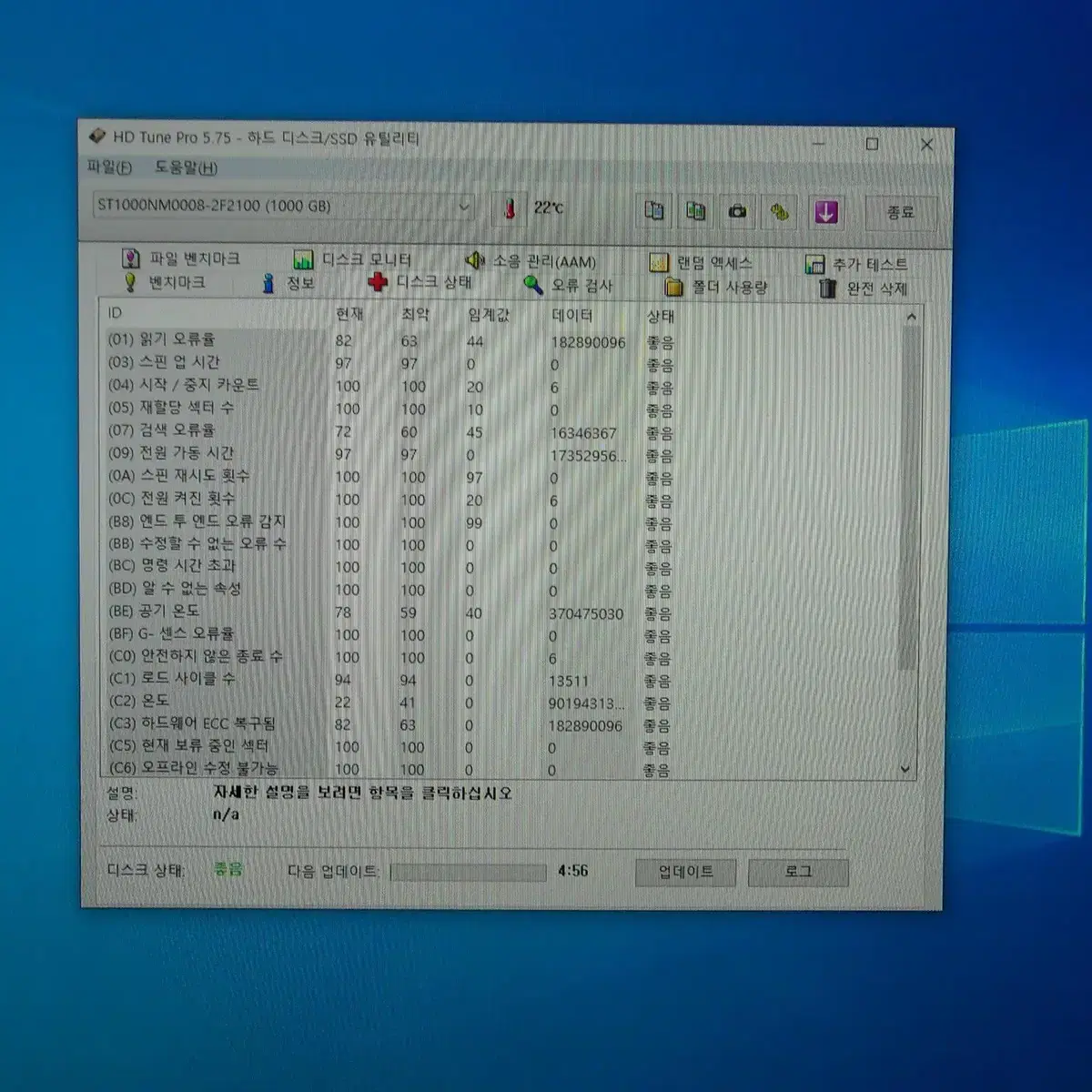Switch to the 폴더 사용량 tab

pos(716,287)
